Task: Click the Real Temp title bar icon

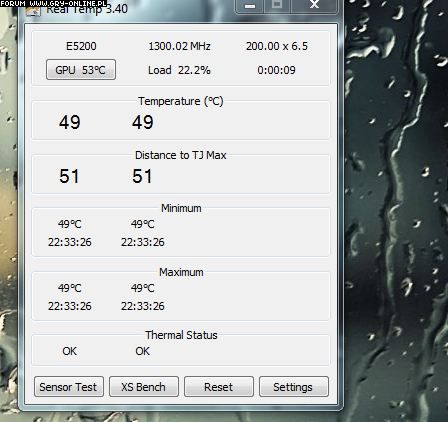Action: (x=33, y=11)
